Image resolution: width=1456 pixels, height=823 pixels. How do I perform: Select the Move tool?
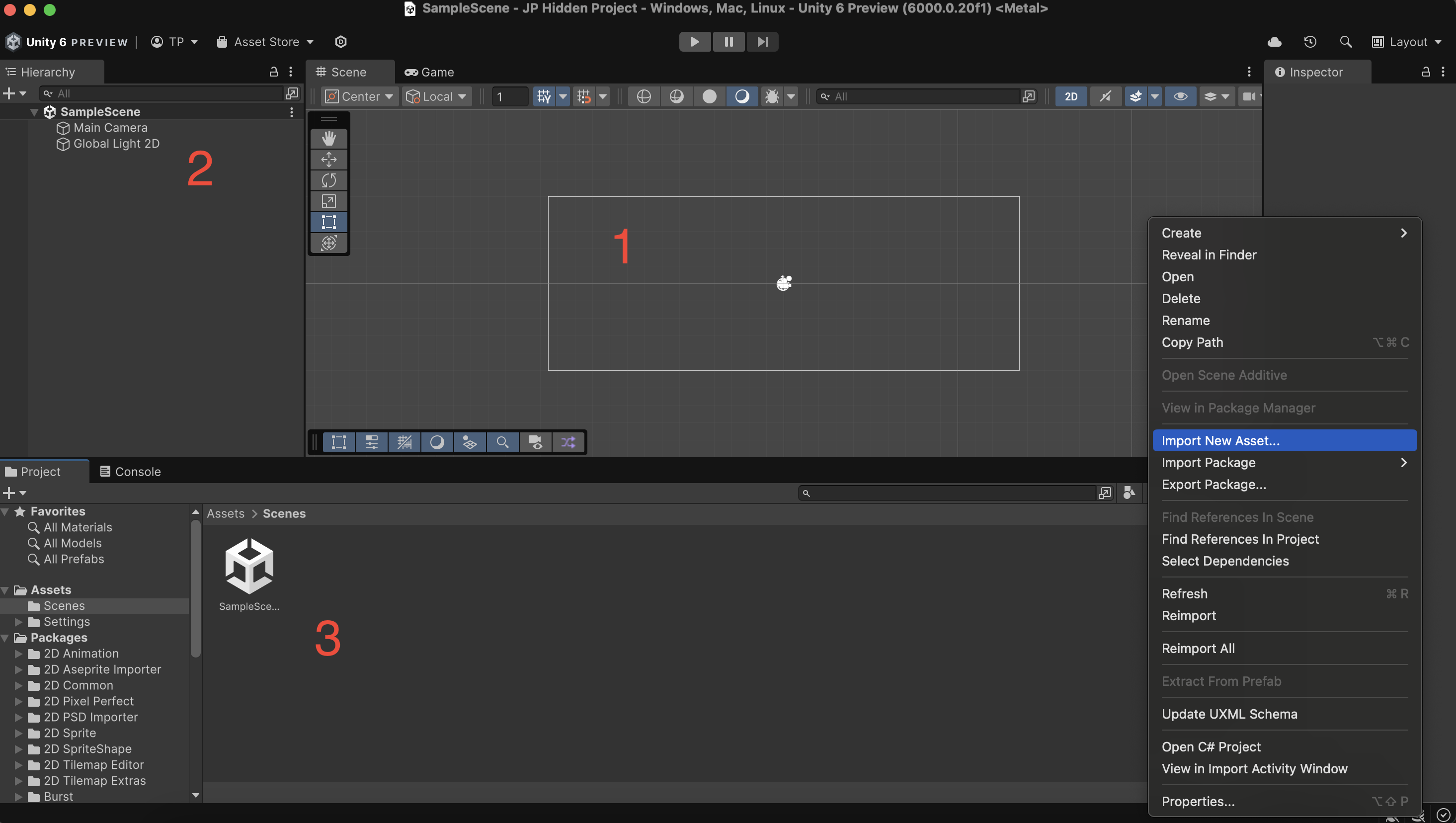[328, 160]
